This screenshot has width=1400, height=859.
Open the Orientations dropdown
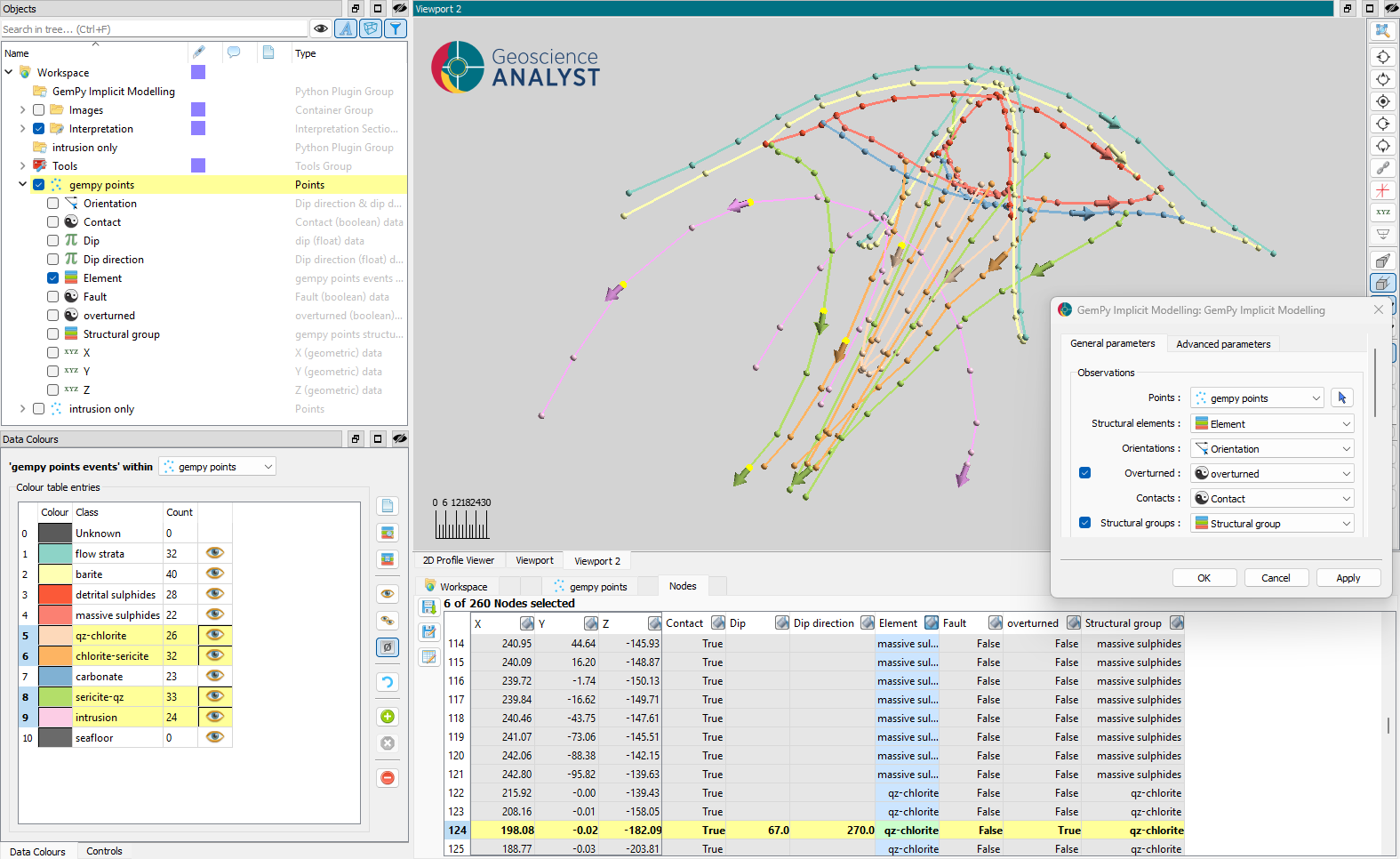click(1272, 449)
